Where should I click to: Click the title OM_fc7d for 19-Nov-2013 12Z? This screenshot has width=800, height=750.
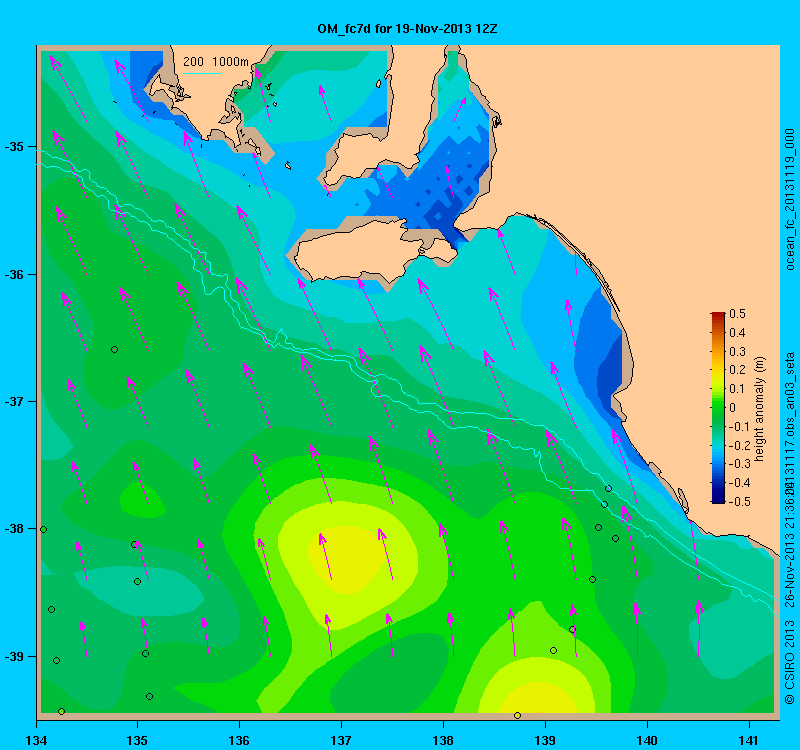407,29
